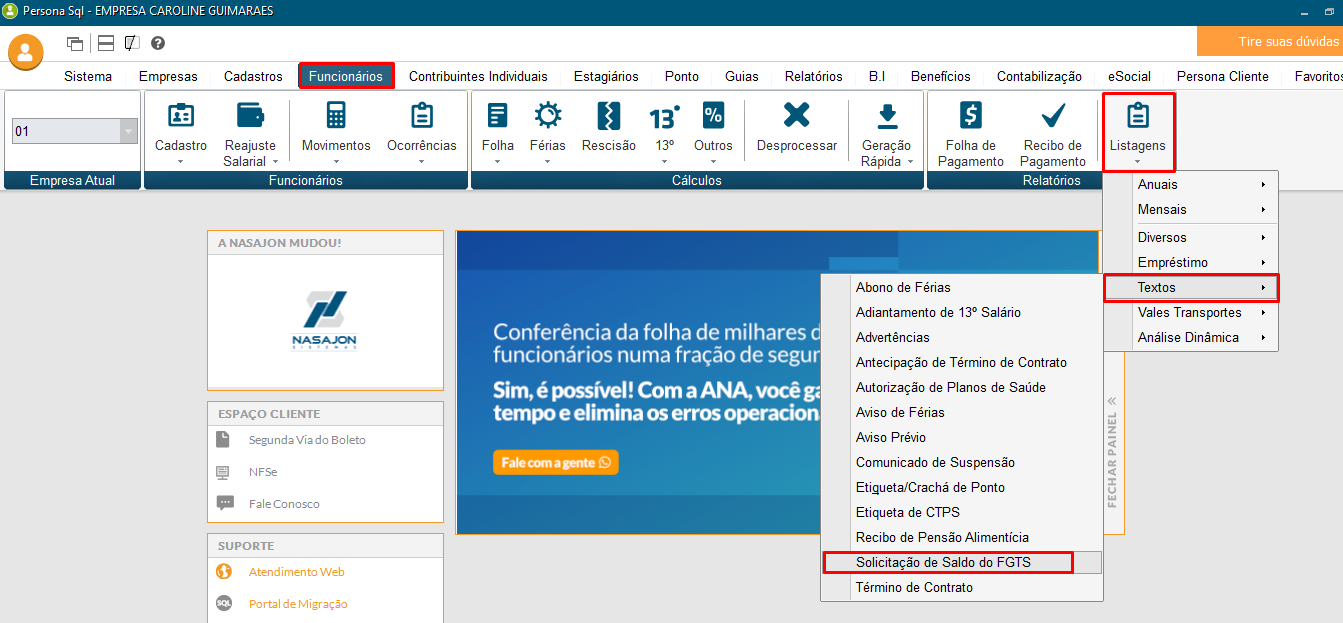Viewport: 1343px width, 623px height.
Task: Expand the Textos submenu
Action: [1191, 287]
